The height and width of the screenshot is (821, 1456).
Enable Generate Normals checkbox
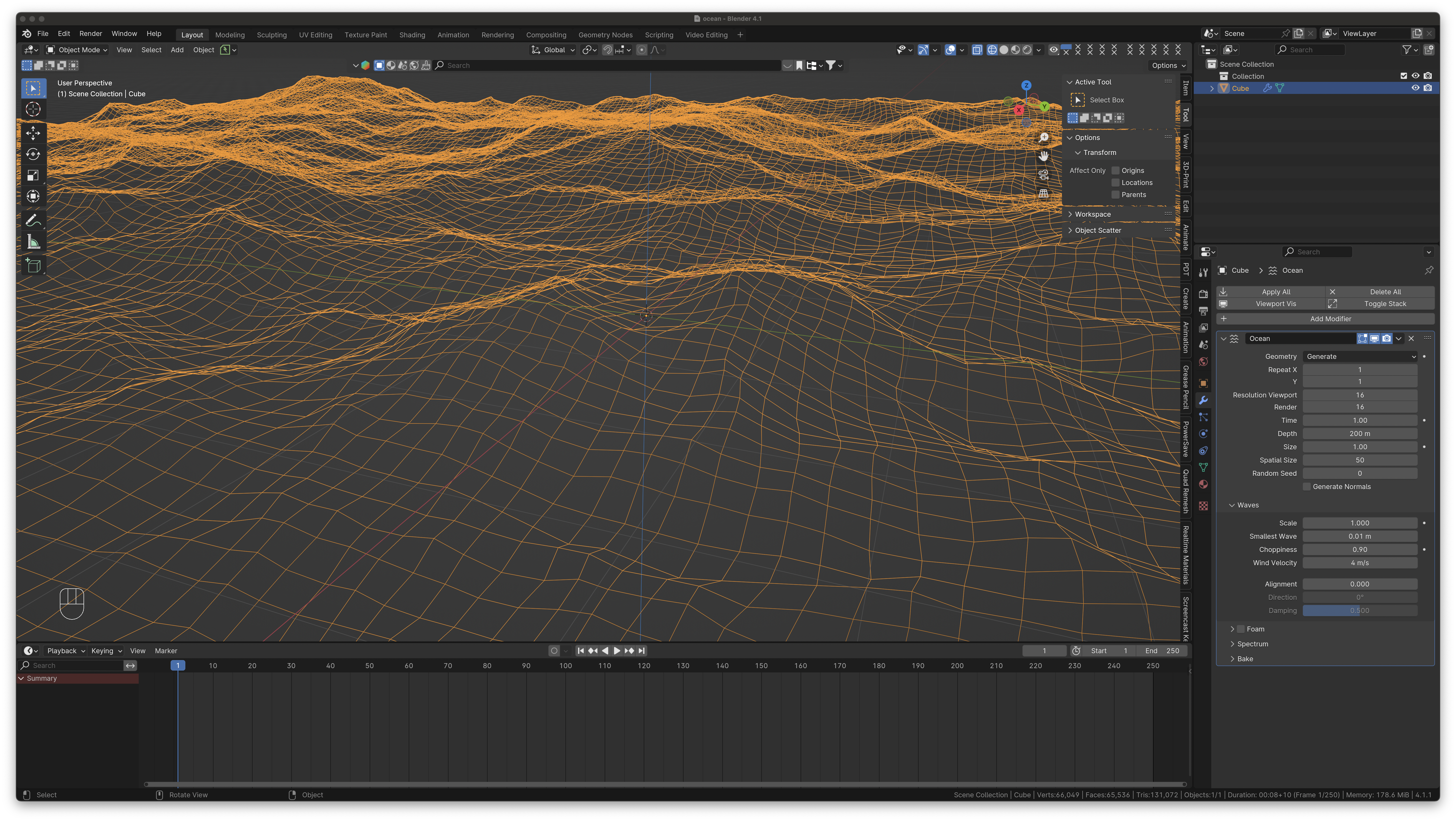(1307, 486)
